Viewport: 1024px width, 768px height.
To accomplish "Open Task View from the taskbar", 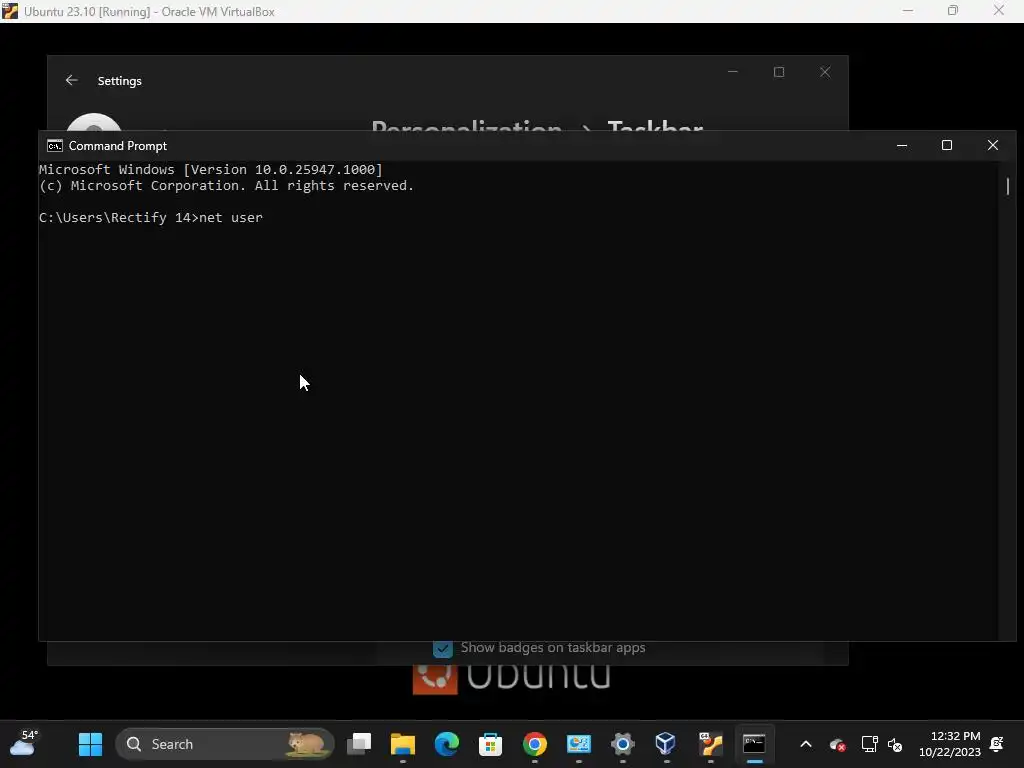I will [359, 744].
